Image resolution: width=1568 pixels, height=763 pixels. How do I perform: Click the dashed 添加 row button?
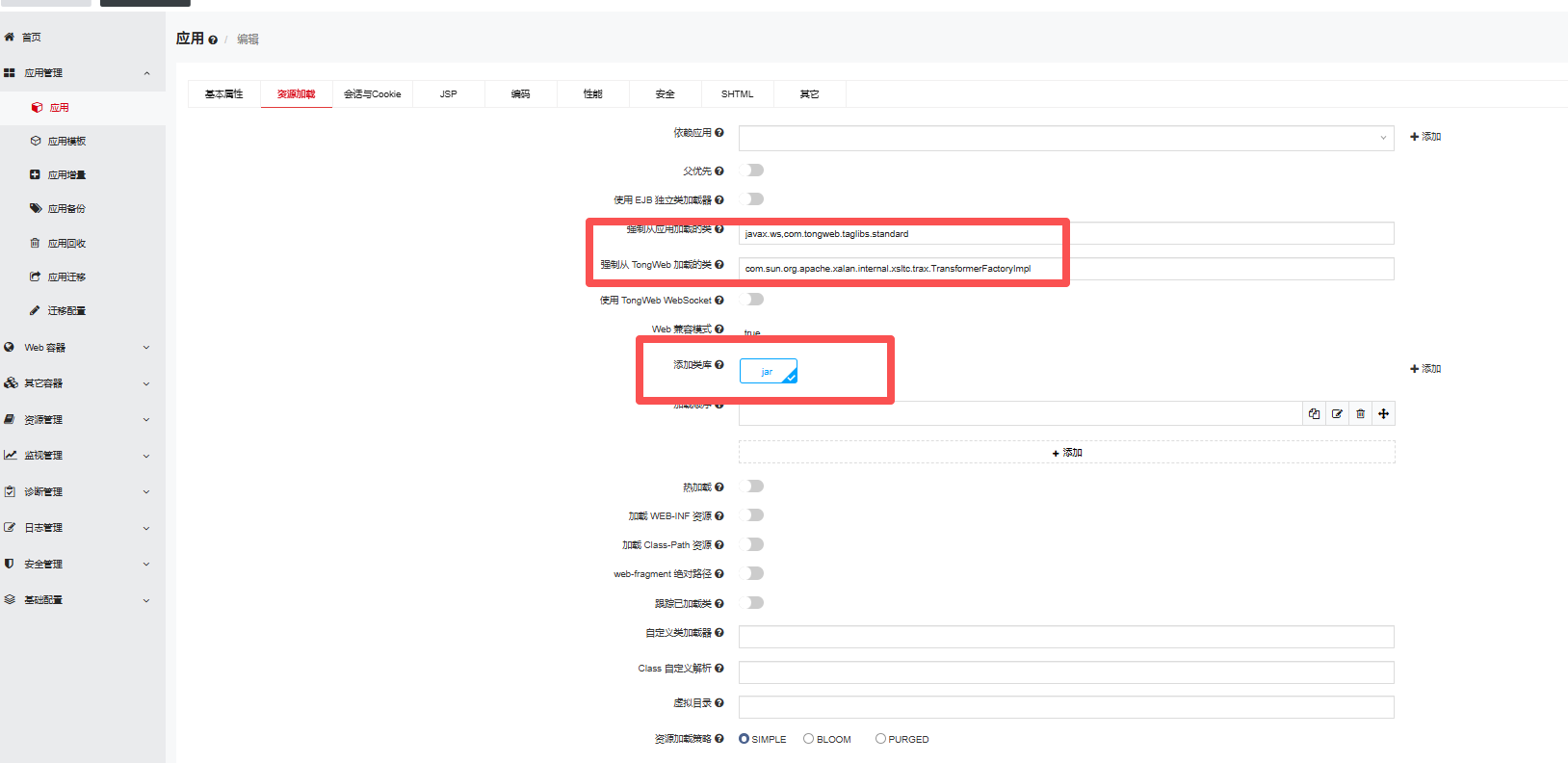1067,453
